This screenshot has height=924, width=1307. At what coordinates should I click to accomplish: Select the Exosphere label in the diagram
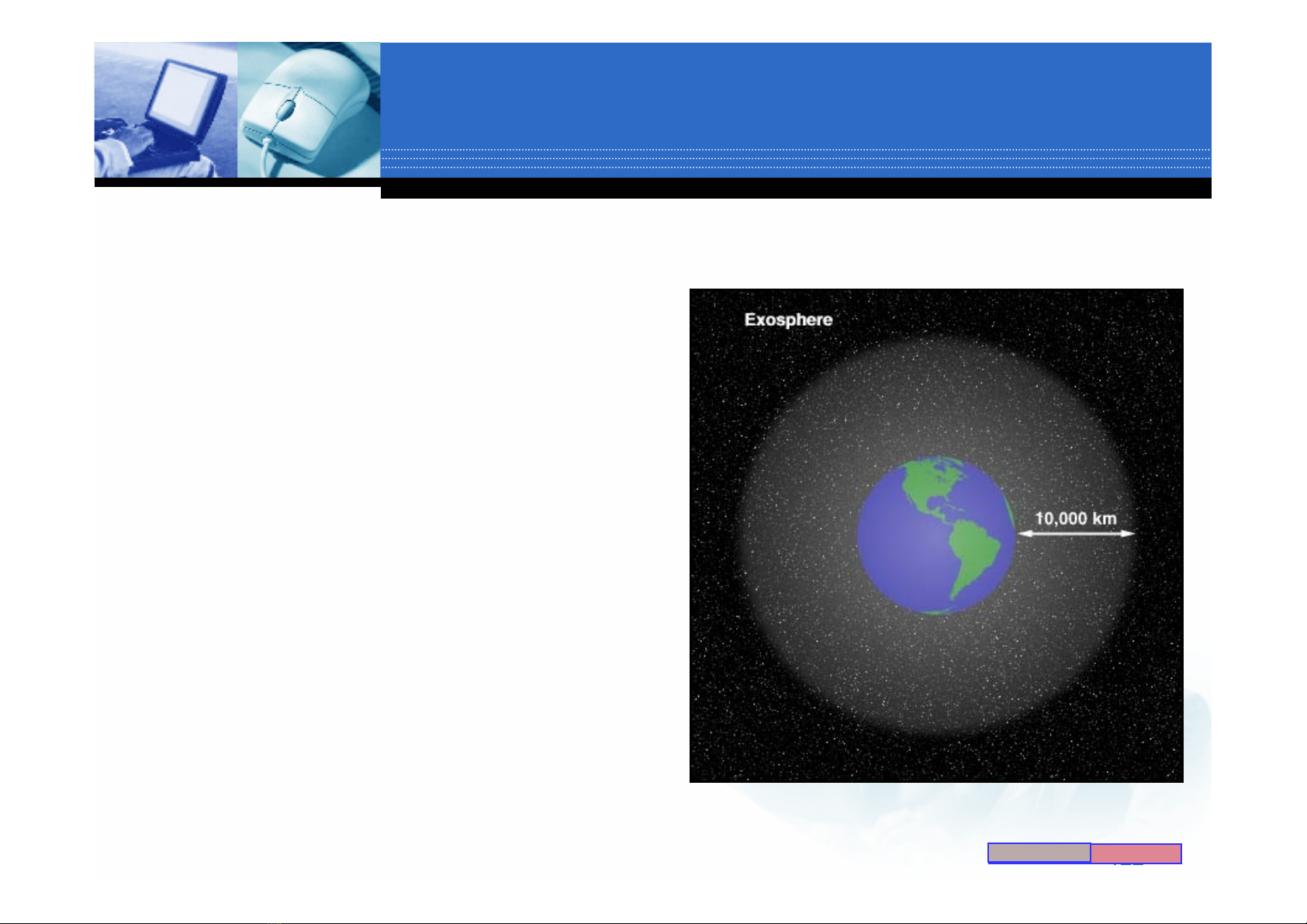pyautogui.click(x=788, y=320)
